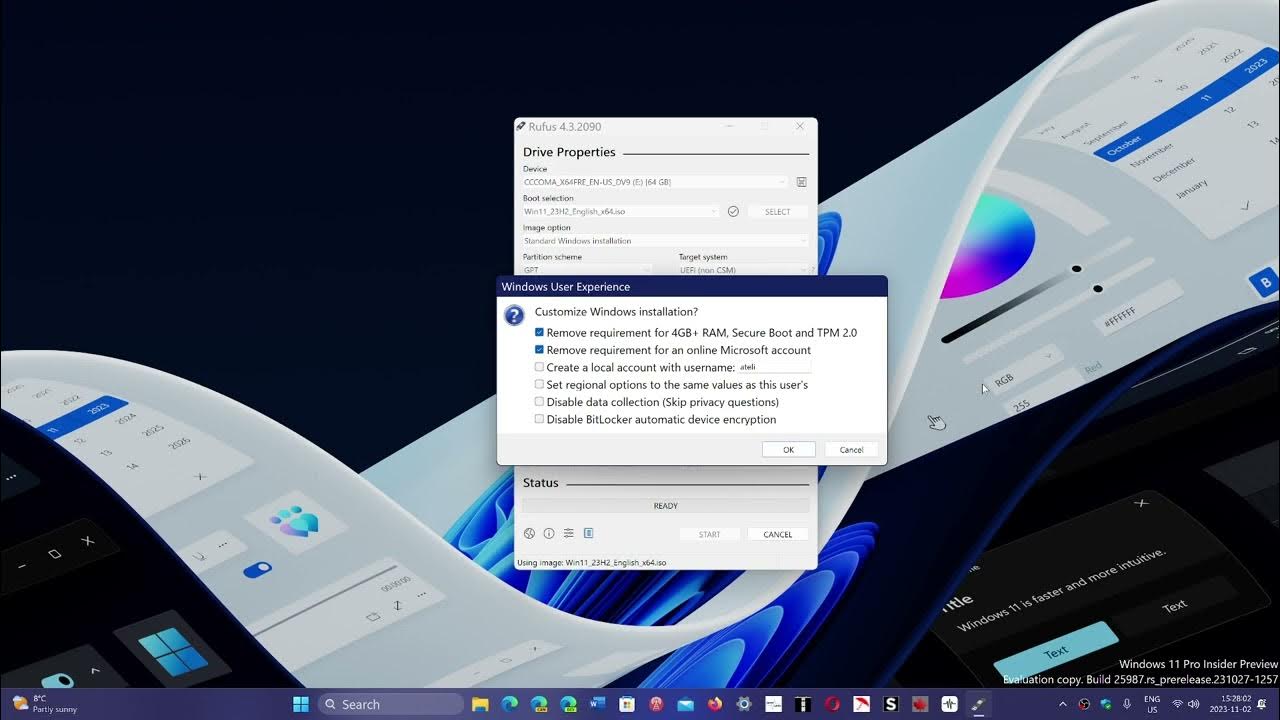Open Edge Canary from taskbar
The image size is (1280, 720).
539,704
